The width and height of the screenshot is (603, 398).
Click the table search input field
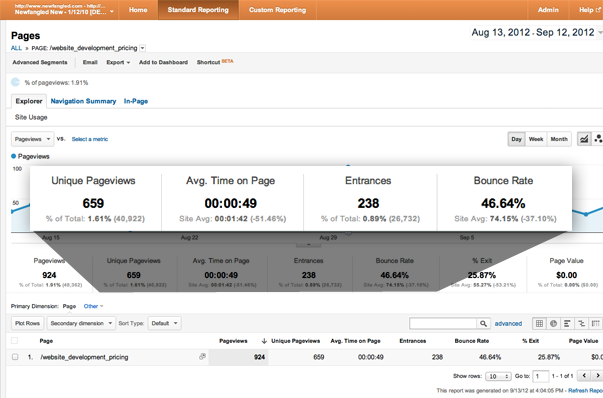[x=443, y=323]
